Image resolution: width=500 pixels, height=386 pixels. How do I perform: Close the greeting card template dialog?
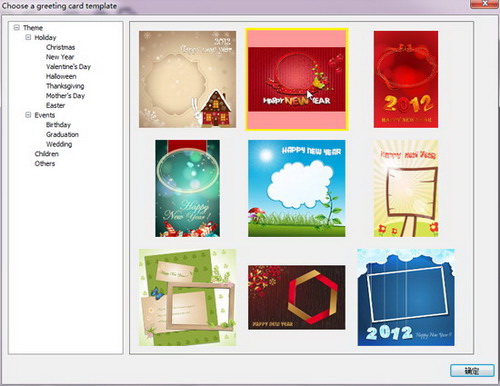[485, 4]
